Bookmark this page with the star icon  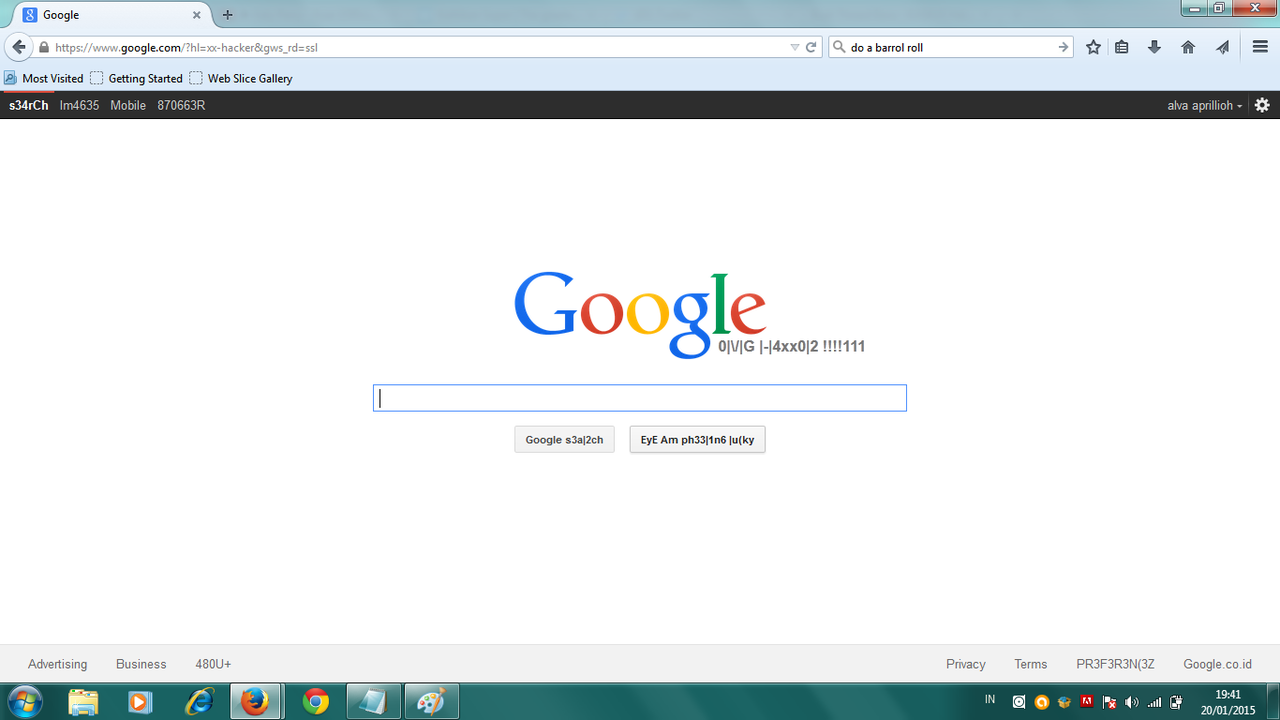(x=1093, y=47)
